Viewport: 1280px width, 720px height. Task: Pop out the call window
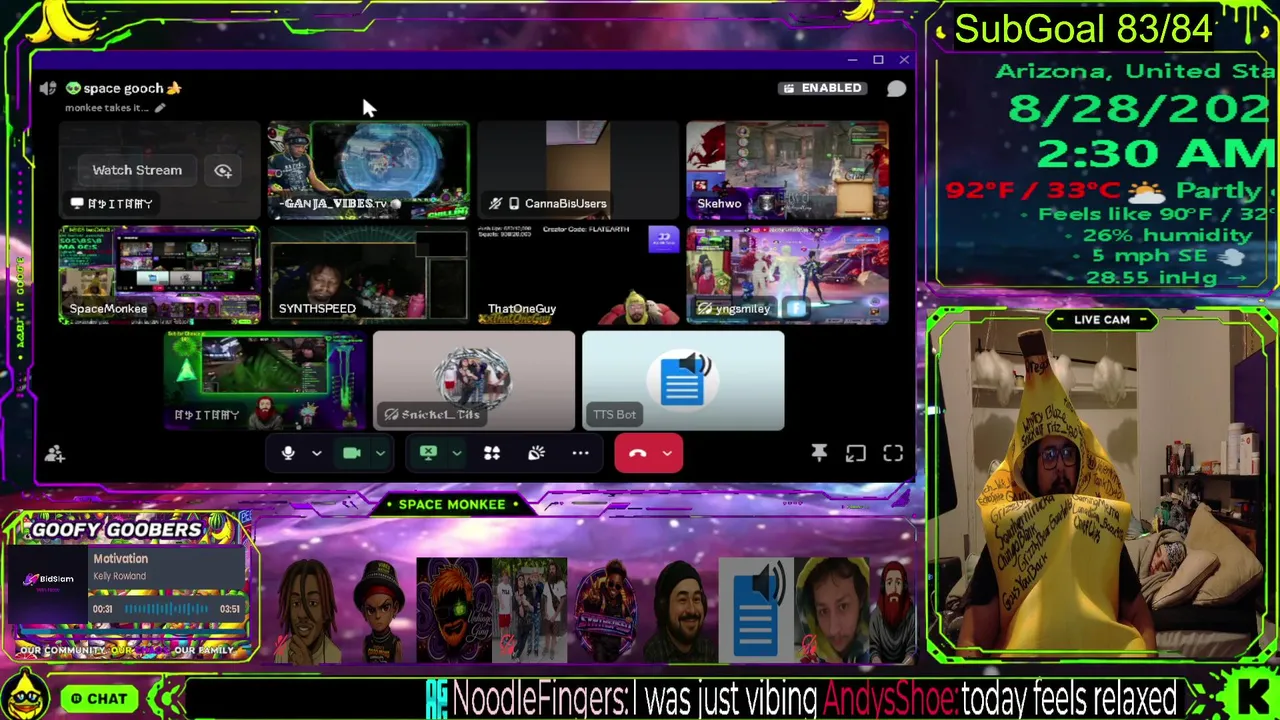(855, 453)
